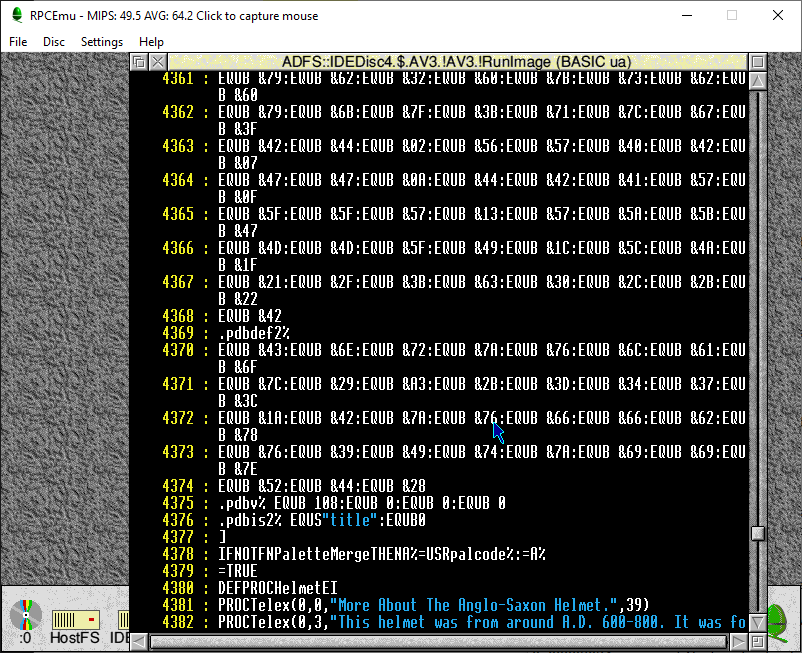Click the vertical scrollbar slider thumb
This screenshot has width=802, height=653.
pyautogui.click(x=758, y=533)
